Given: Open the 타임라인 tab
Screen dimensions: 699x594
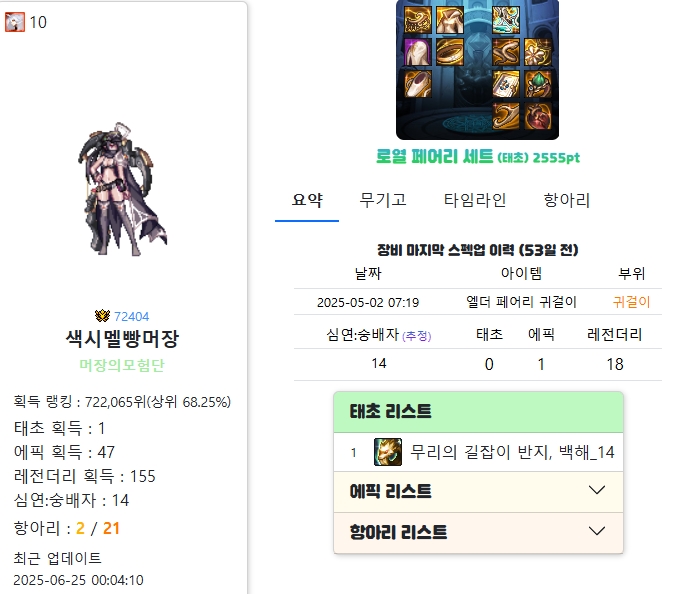Looking at the screenshot, I should click(475, 200).
